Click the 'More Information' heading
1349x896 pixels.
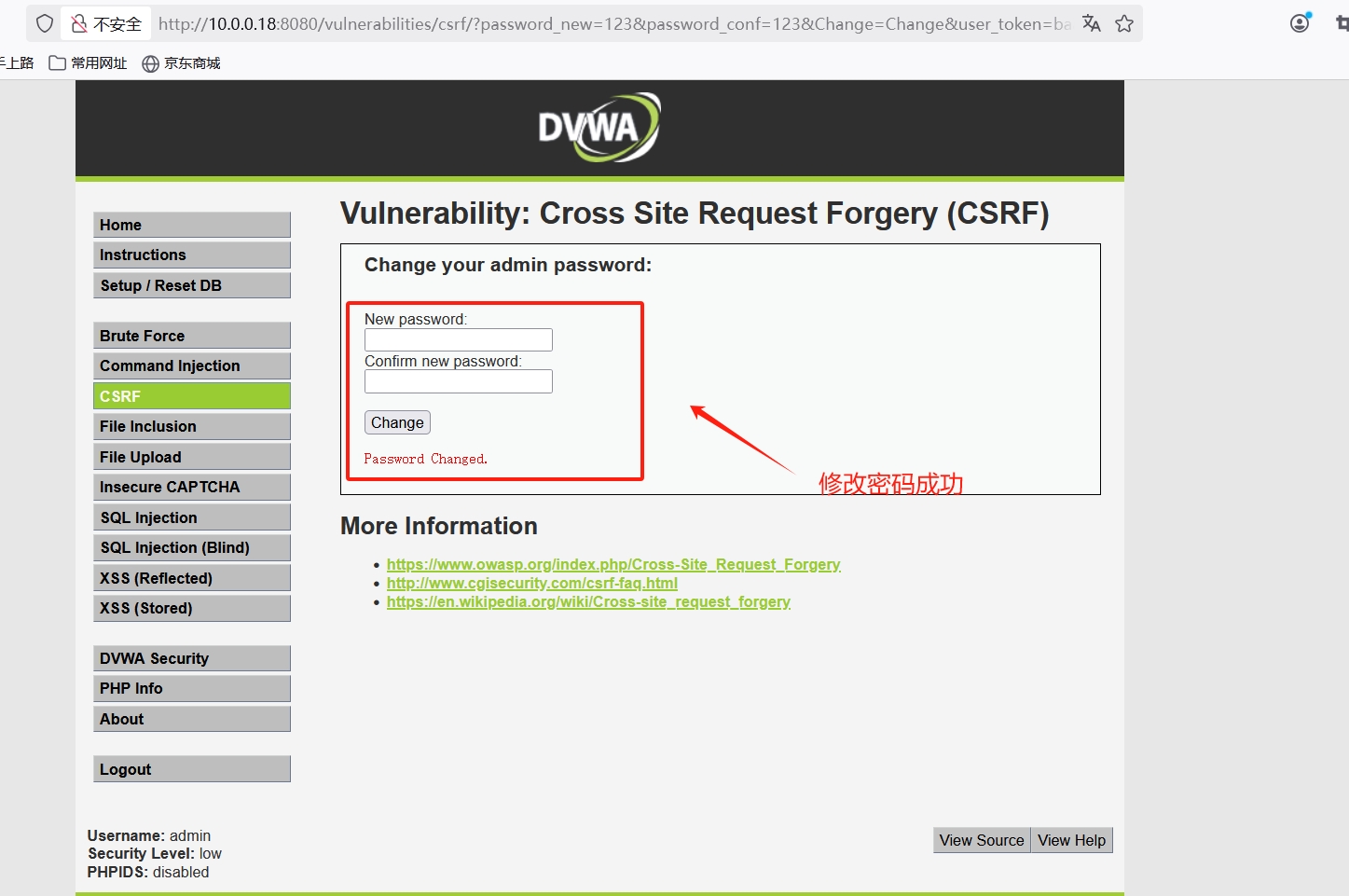pos(439,526)
